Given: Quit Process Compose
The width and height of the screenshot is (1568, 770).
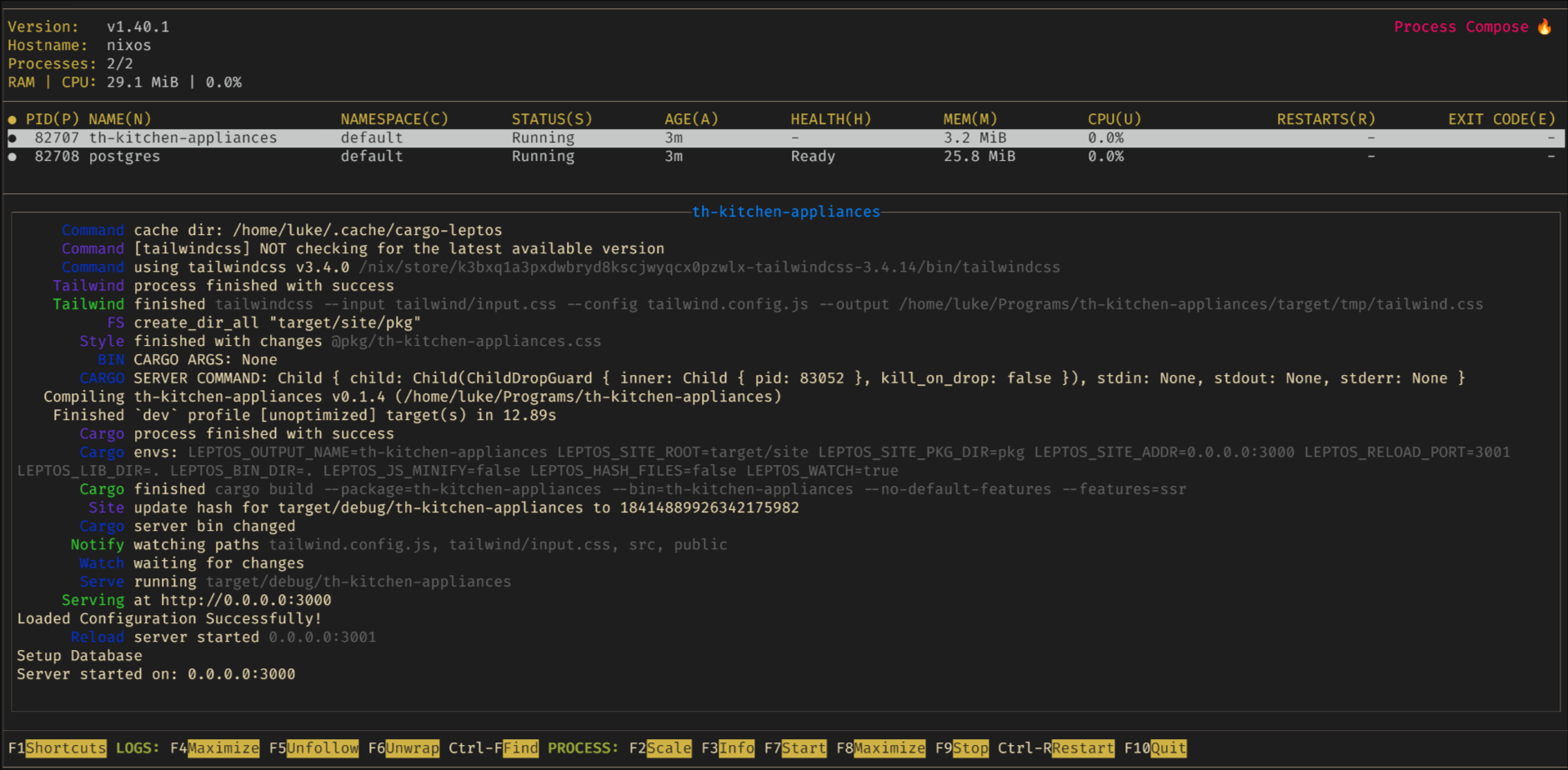Looking at the screenshot, I should click(x=1168, y=747).
